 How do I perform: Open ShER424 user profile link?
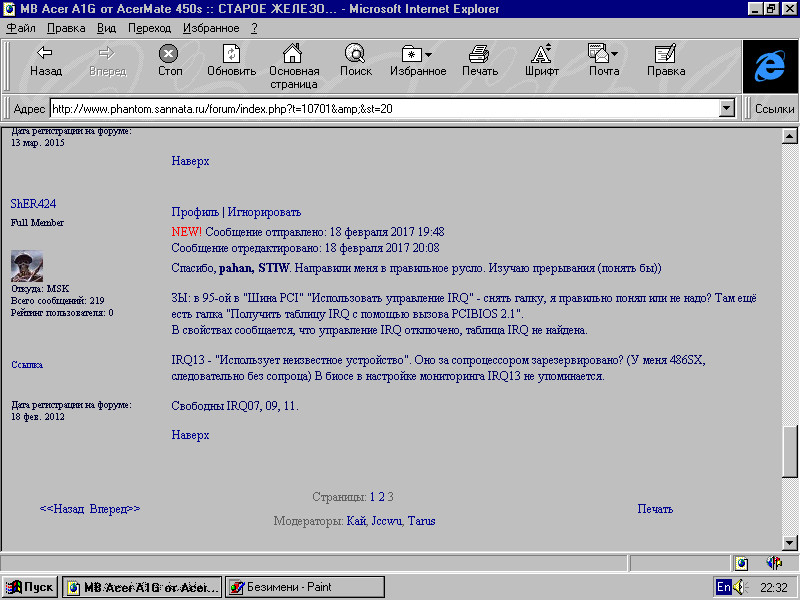[x=33, y=203]
